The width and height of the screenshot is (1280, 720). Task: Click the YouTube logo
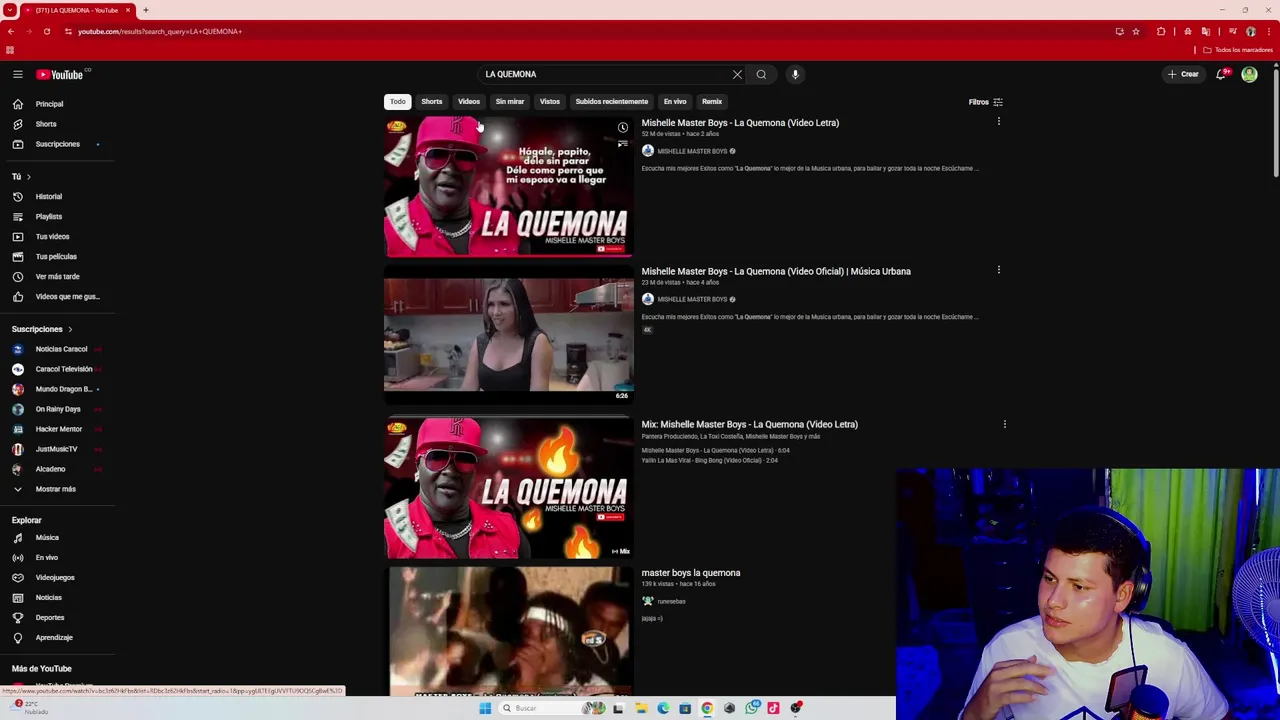point(62,74)
